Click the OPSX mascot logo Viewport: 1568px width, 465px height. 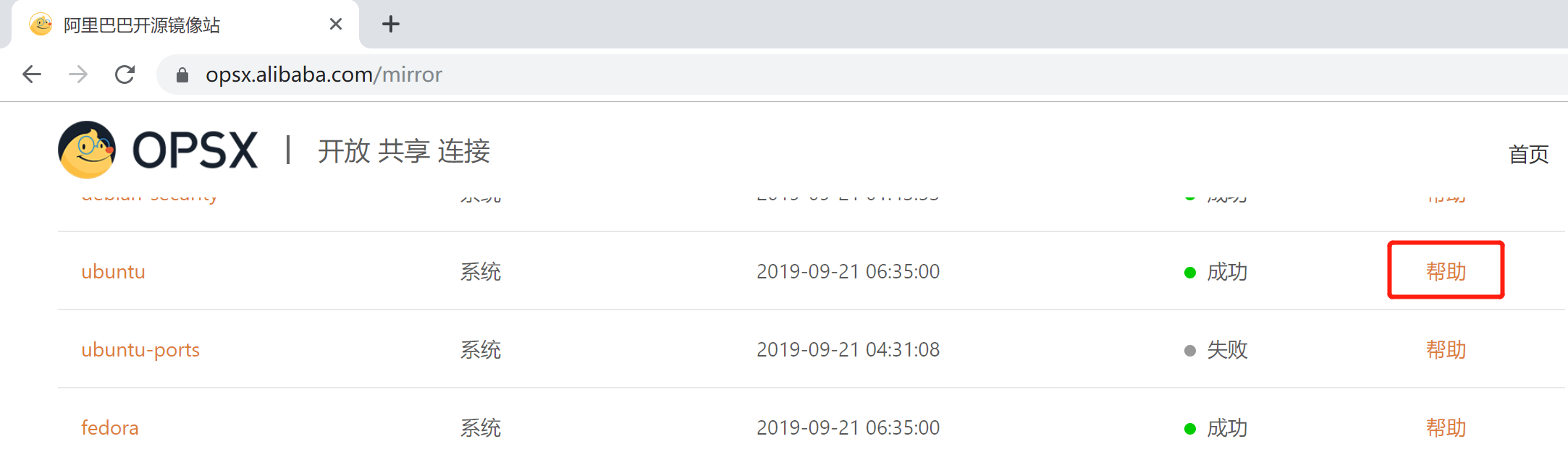click(87, 150)
